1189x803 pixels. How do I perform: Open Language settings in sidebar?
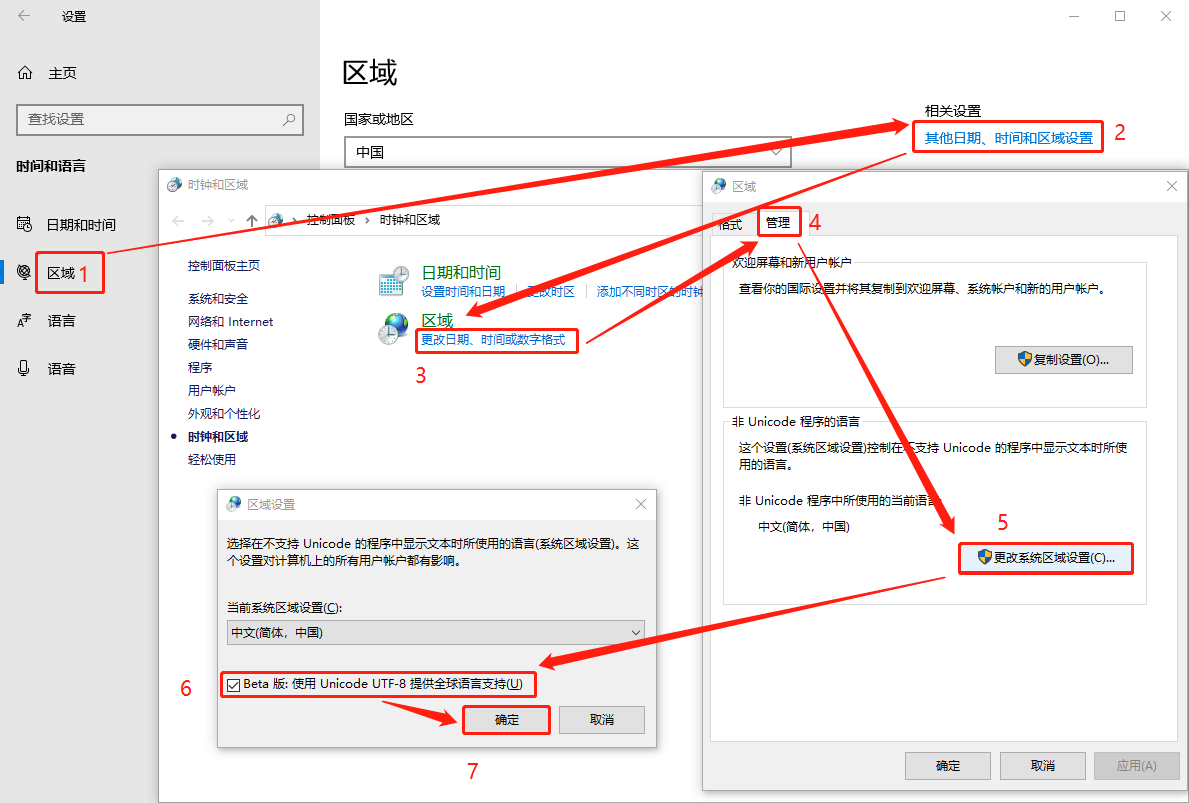click(x=61, y=321)
